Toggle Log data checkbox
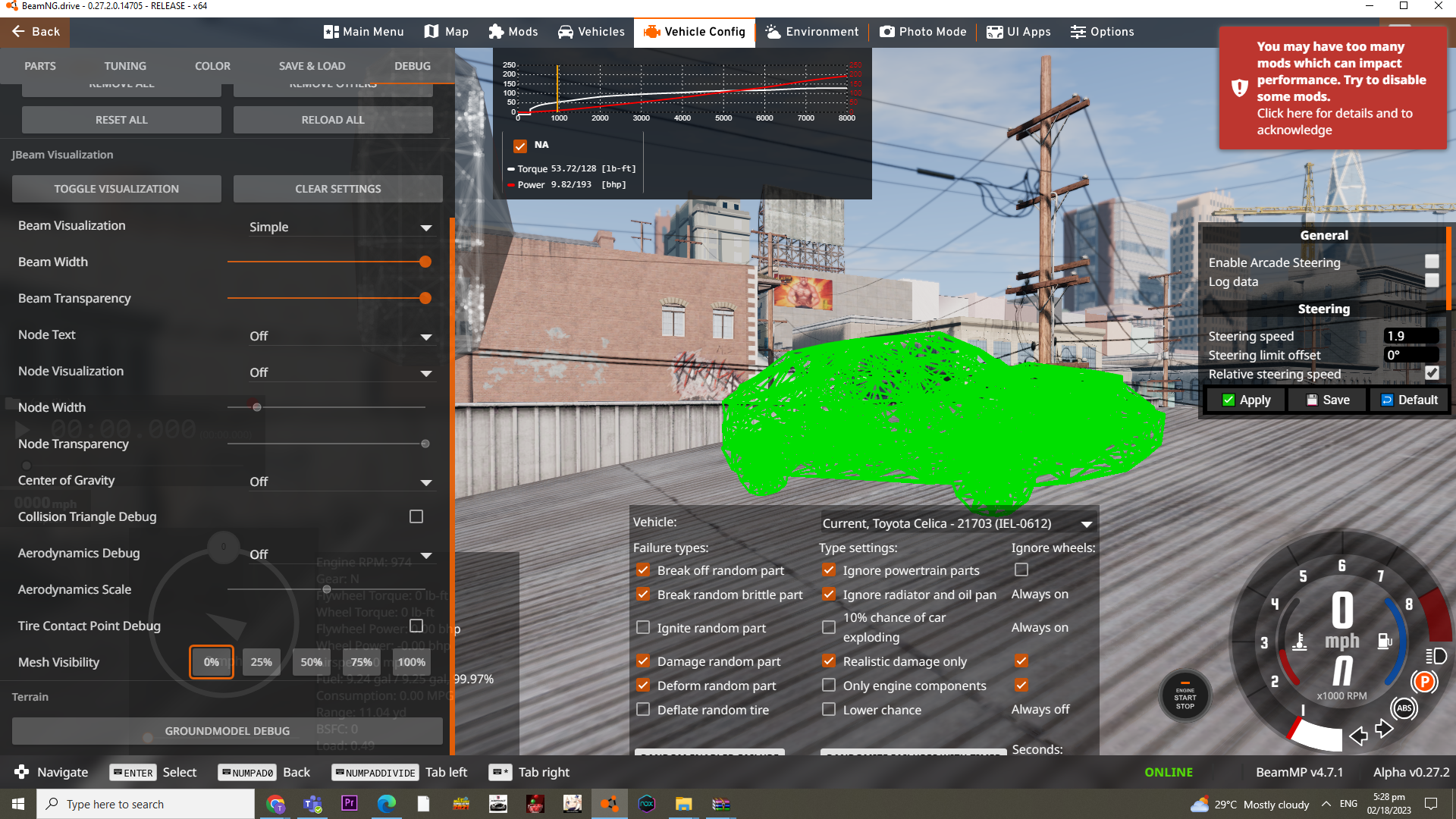Viewport: 1456px width, 819px height. [1432, 281]
